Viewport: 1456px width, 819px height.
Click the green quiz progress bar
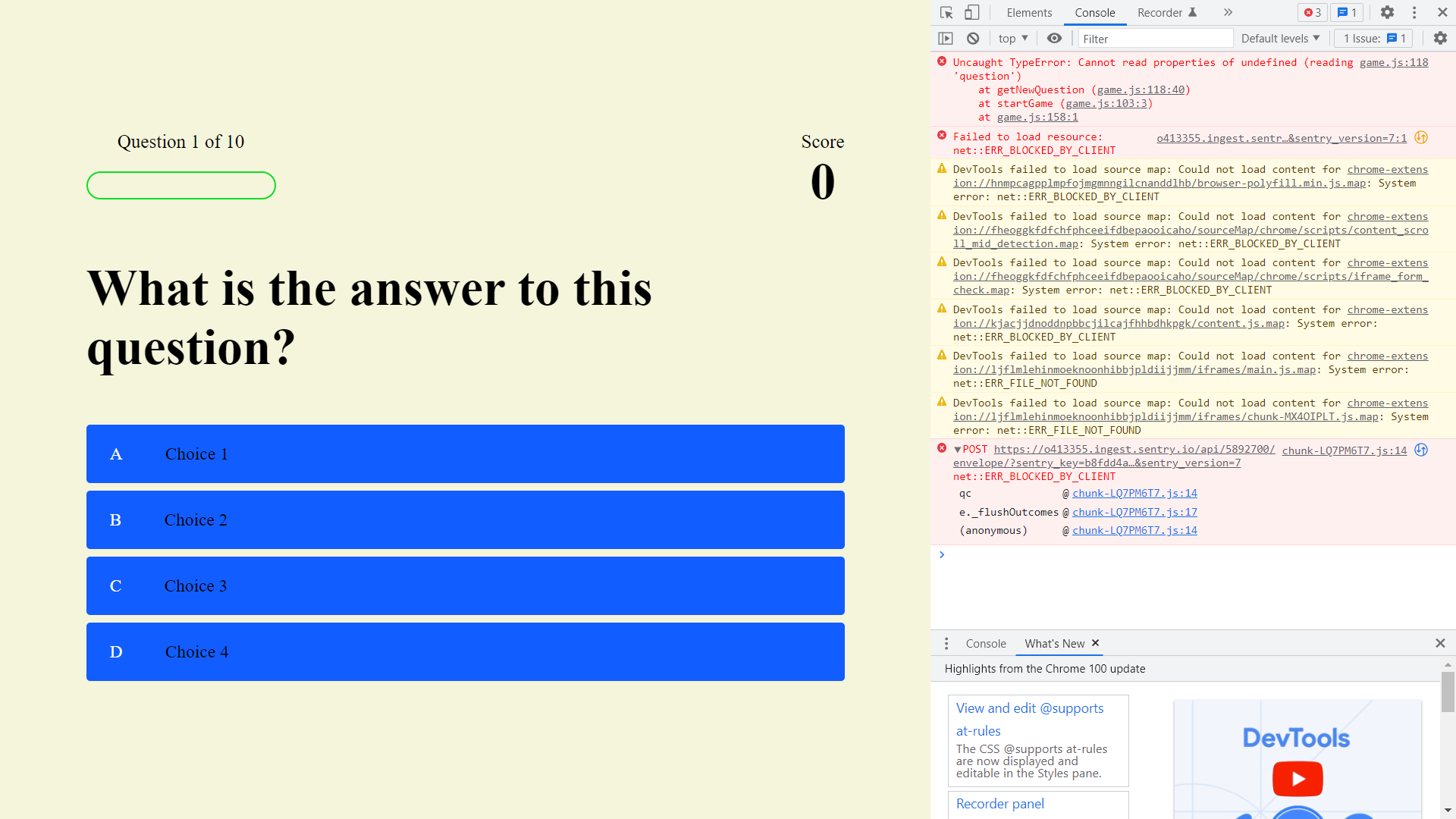tap(181, 186)
